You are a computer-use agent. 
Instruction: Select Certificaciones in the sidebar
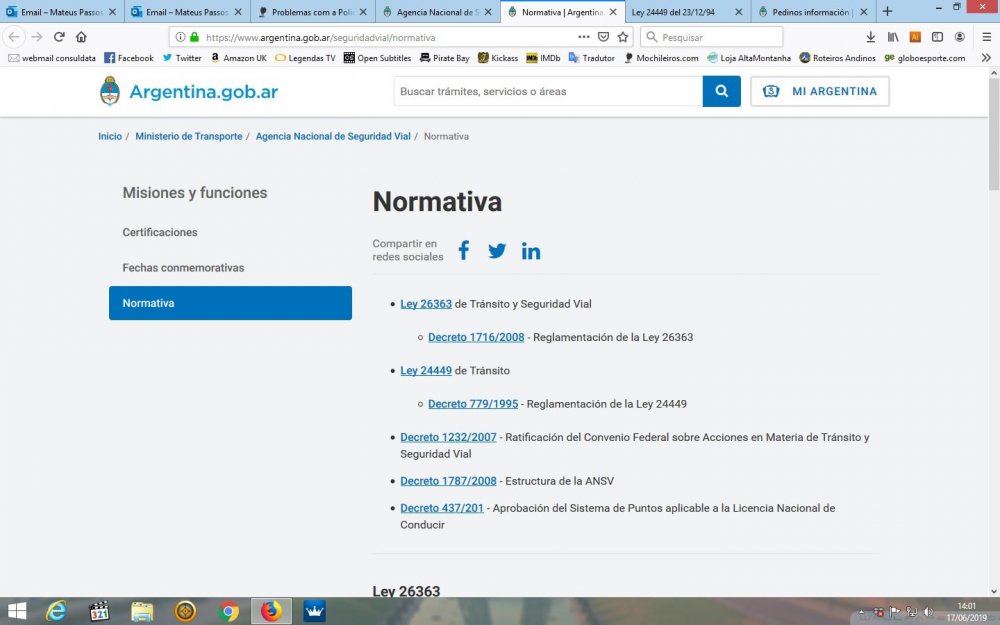point(160,232)
